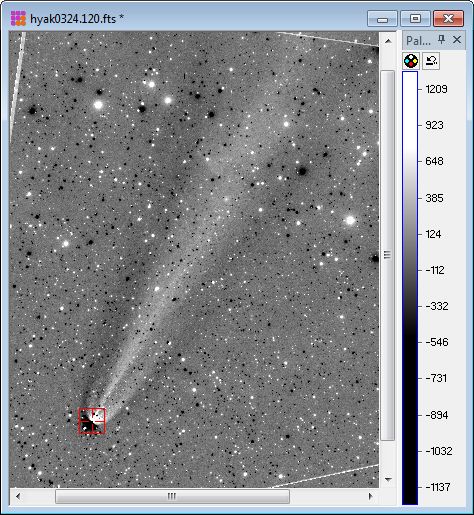
Task: Click the vertical scrollbar up arrow
Action: click(x=388, y=41)
